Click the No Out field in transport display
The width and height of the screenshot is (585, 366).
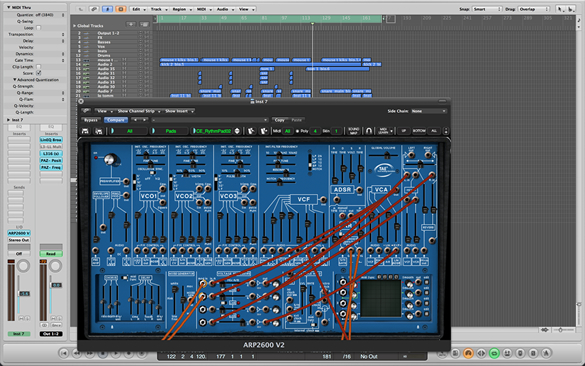[369, 356]
